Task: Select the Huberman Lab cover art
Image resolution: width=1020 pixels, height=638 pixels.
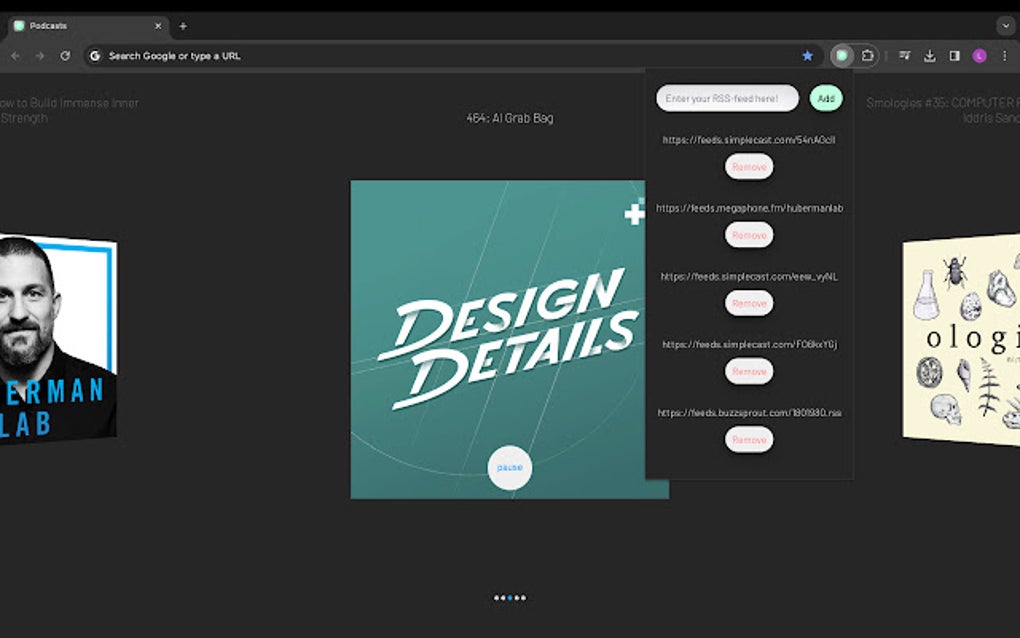Action: tap(58, 339)
